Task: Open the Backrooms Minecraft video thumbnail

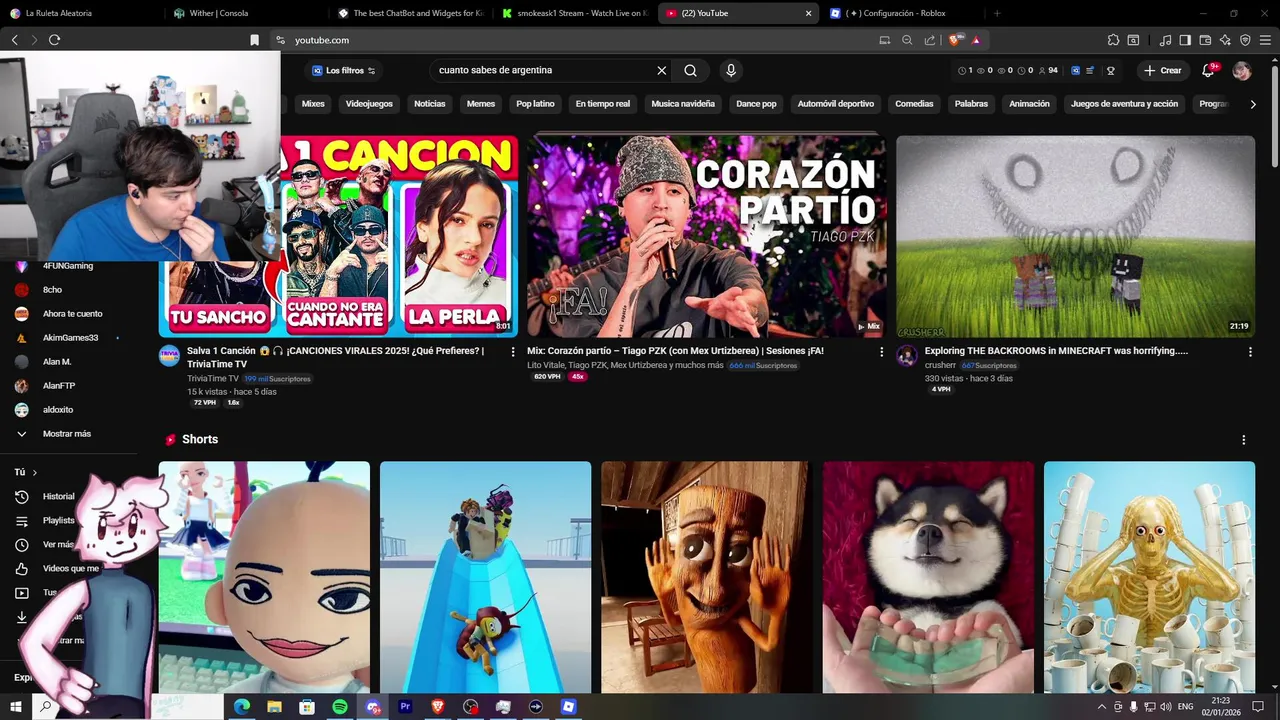Action: pos(1075,237)
